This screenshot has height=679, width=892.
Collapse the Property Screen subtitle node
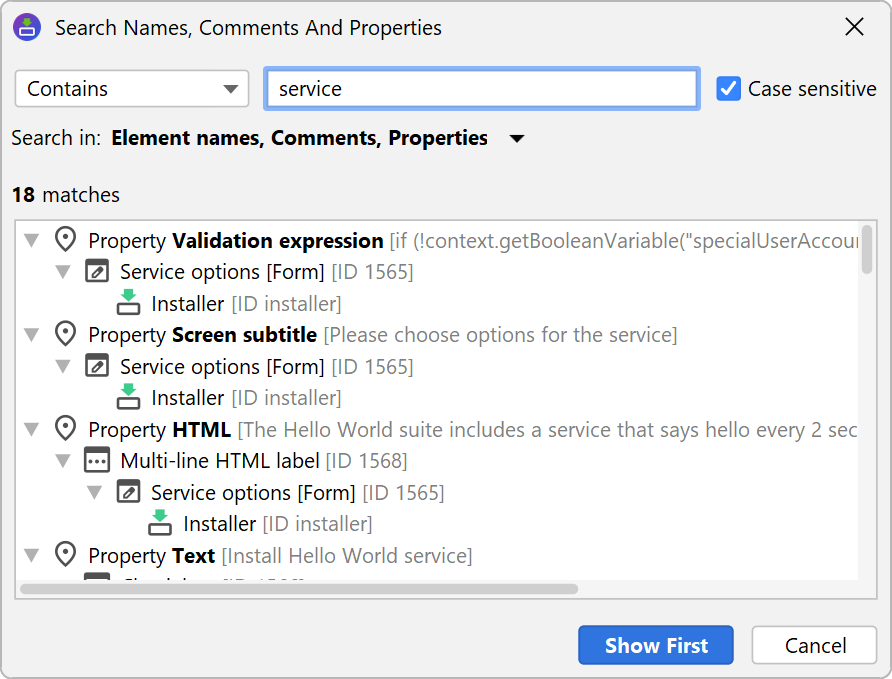[32, 335]
